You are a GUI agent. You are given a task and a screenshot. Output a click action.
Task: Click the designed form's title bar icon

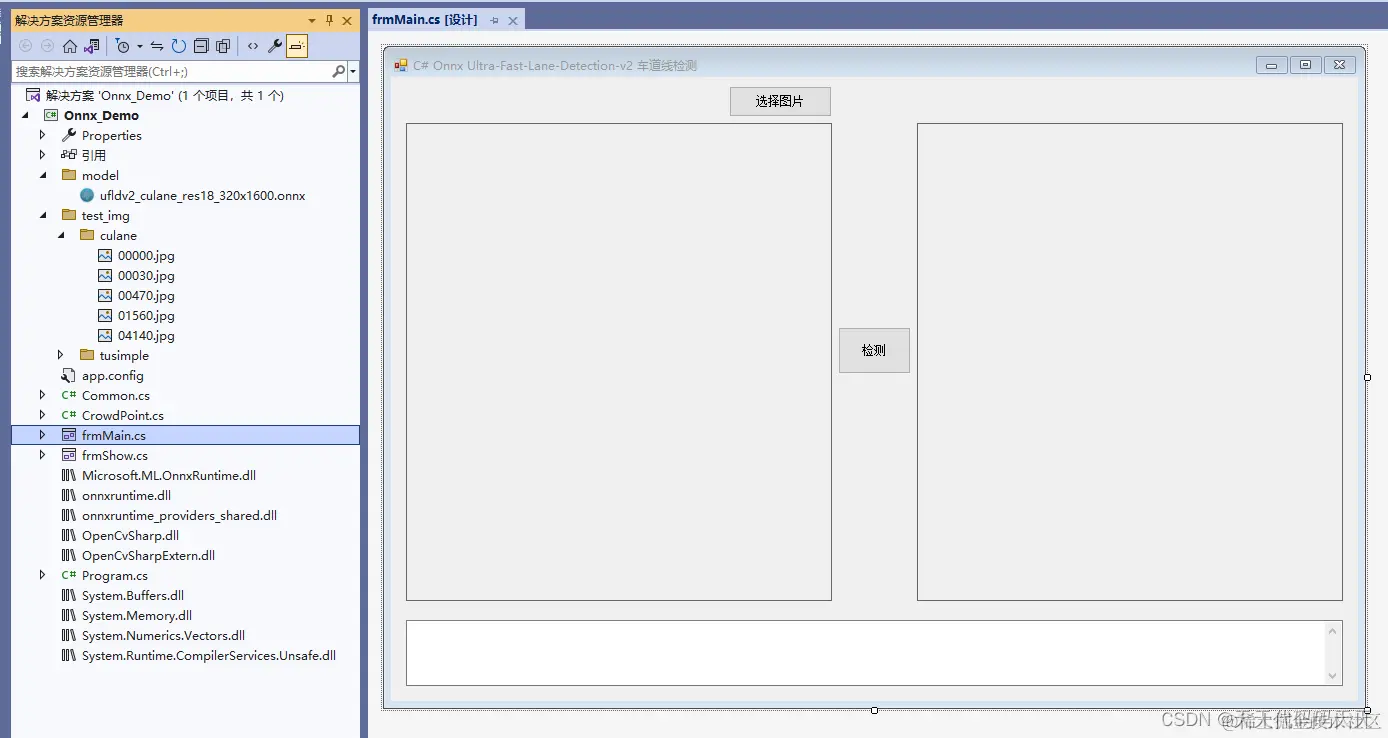(401, 65)
